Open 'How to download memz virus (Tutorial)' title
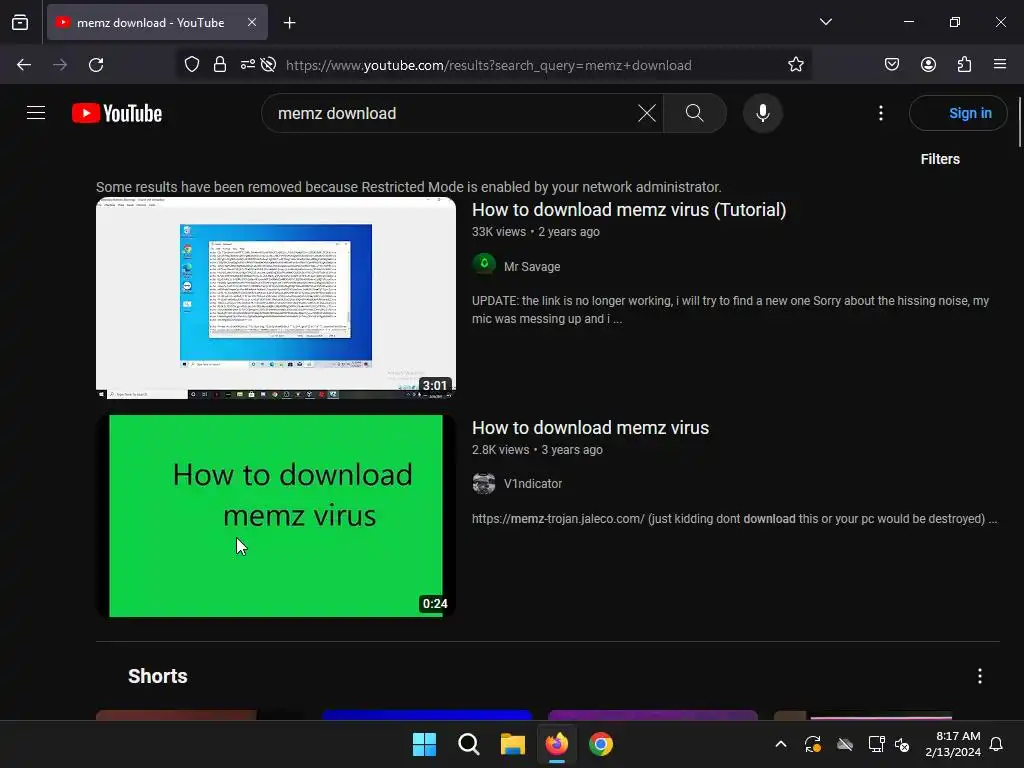The width and height of the screenshot is (1024, 768). click(x=629, y=210)
